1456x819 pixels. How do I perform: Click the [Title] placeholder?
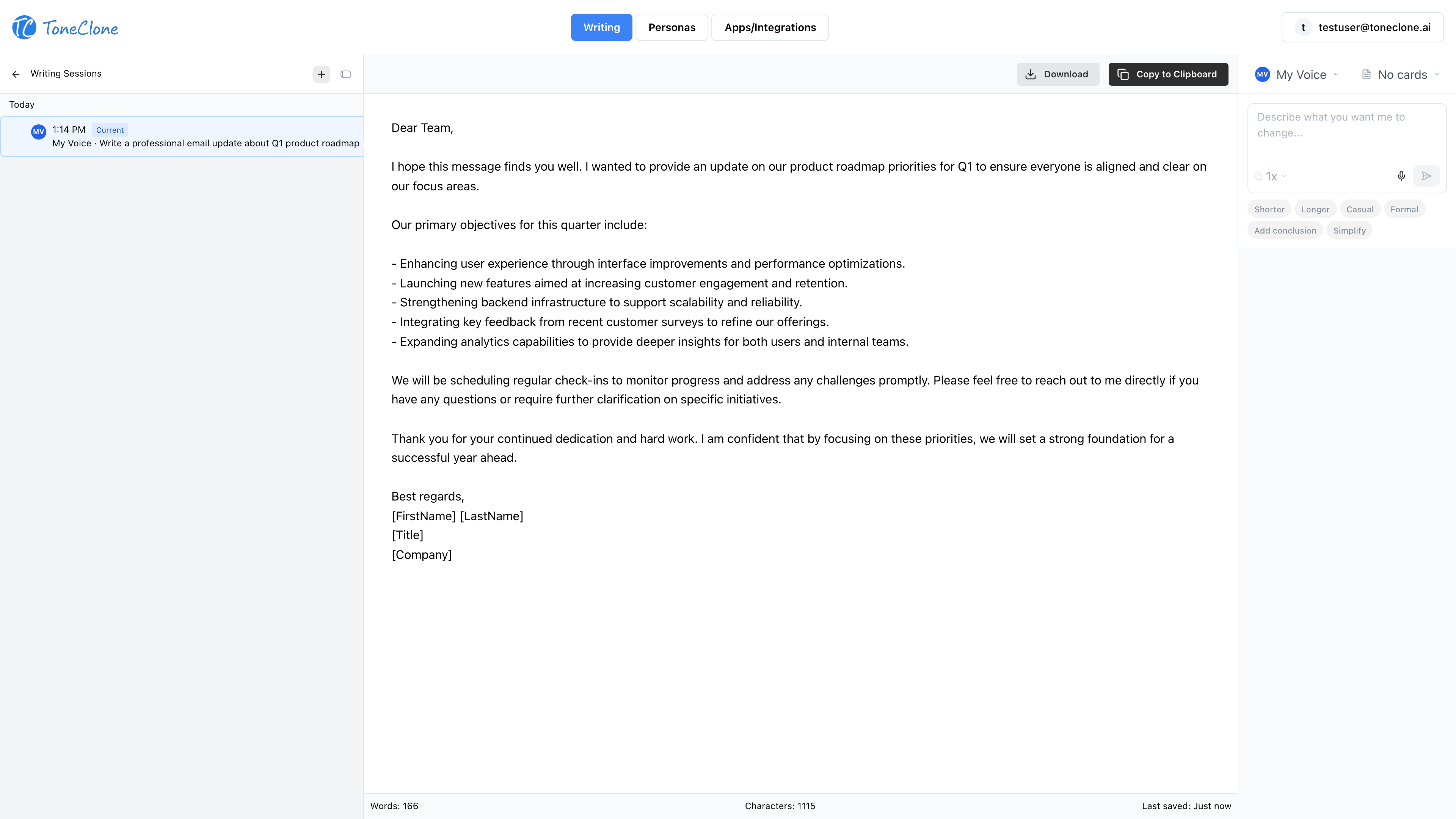(x=408, y=535)
